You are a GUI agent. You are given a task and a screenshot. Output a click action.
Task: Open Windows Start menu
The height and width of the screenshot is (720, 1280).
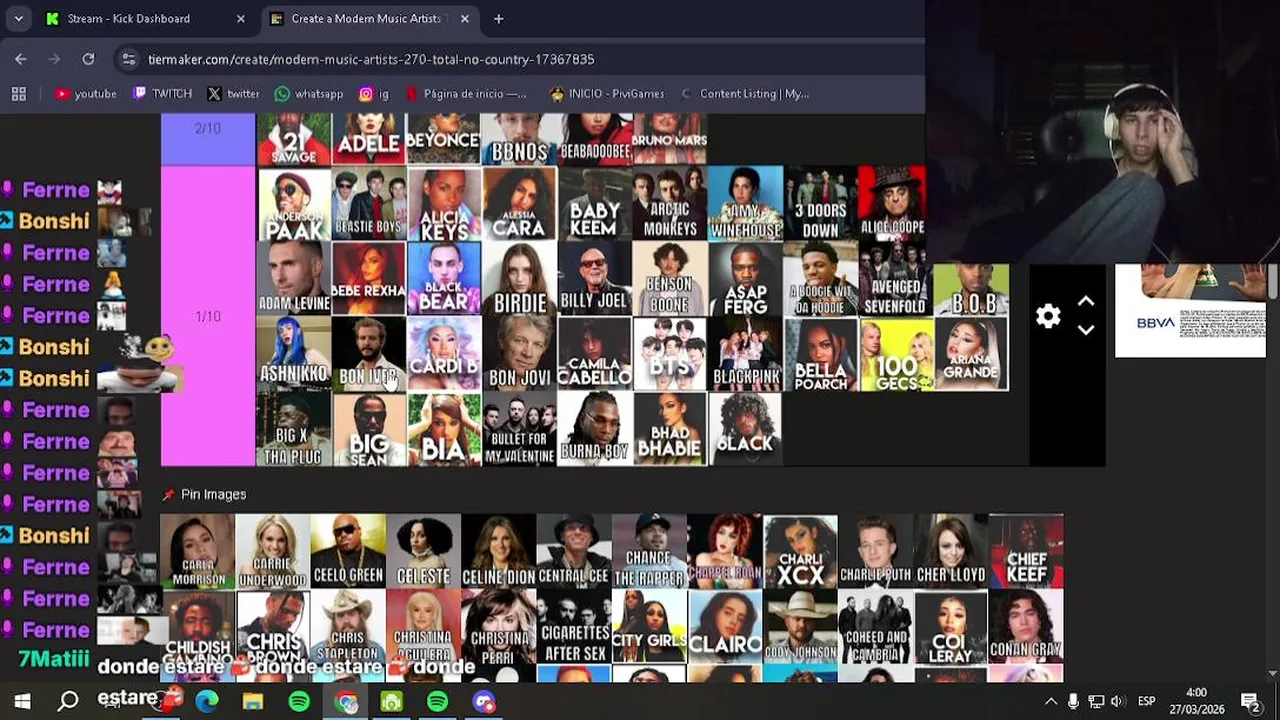[22, 701]
